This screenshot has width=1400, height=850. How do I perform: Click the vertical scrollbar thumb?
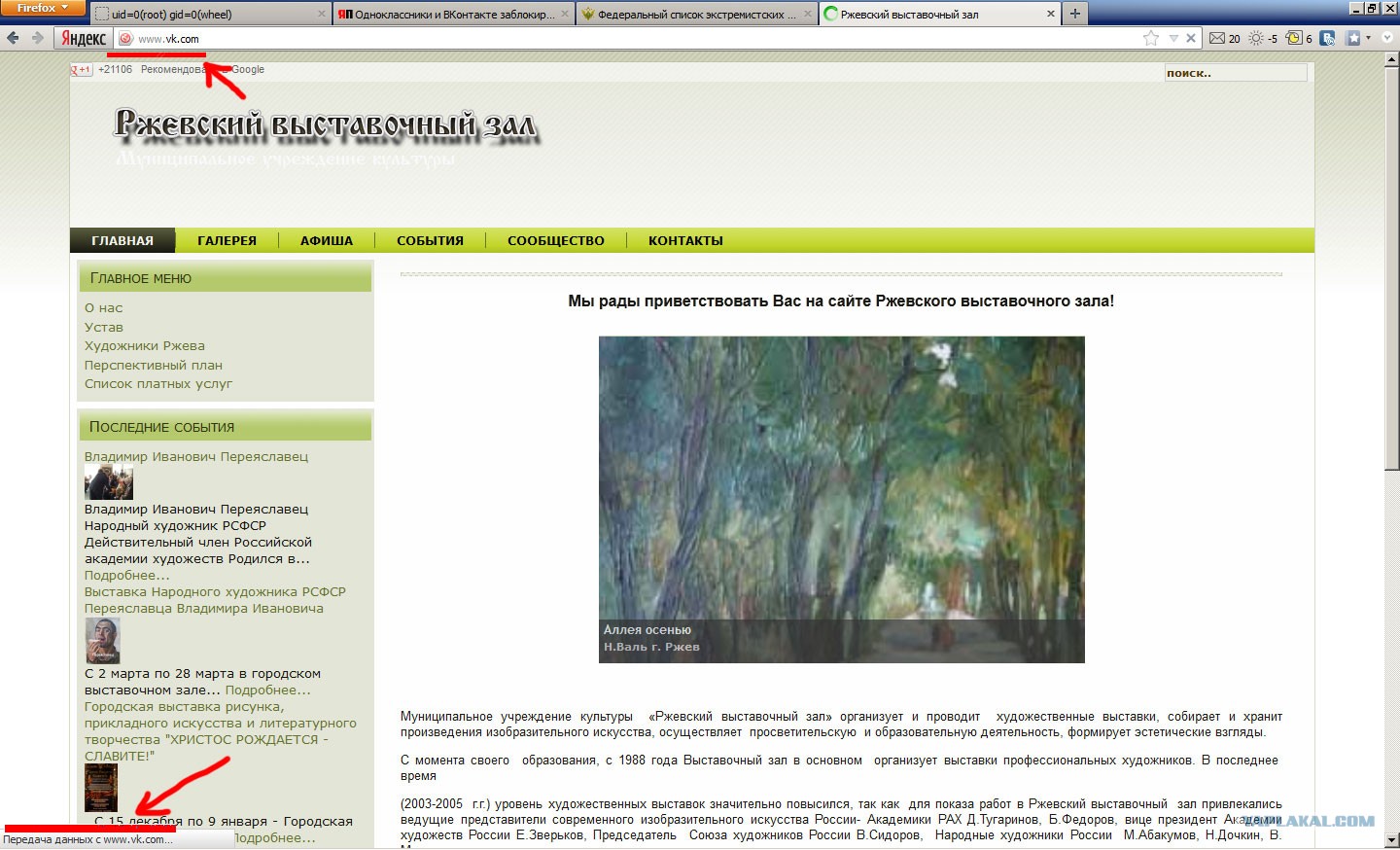point(1391,269)
